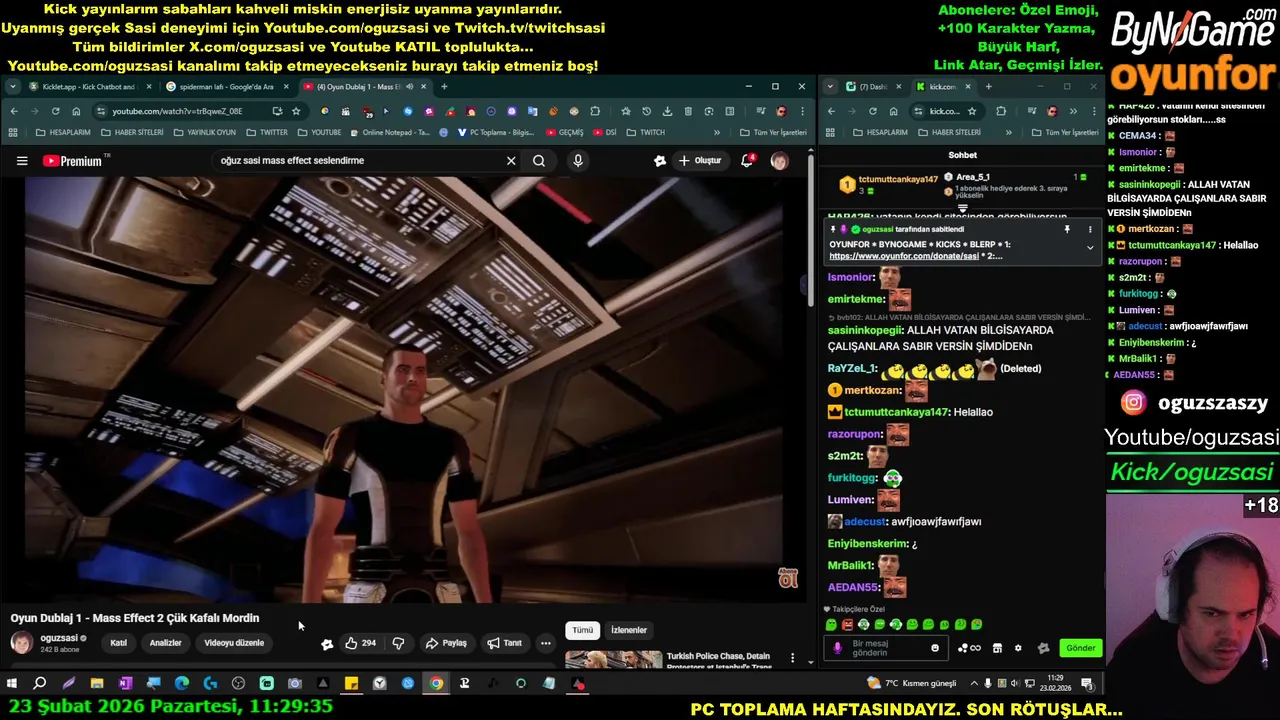The image size is (1280, 720).
Task: Click the Tanıt promote button
Action: [x=504, y=643]
